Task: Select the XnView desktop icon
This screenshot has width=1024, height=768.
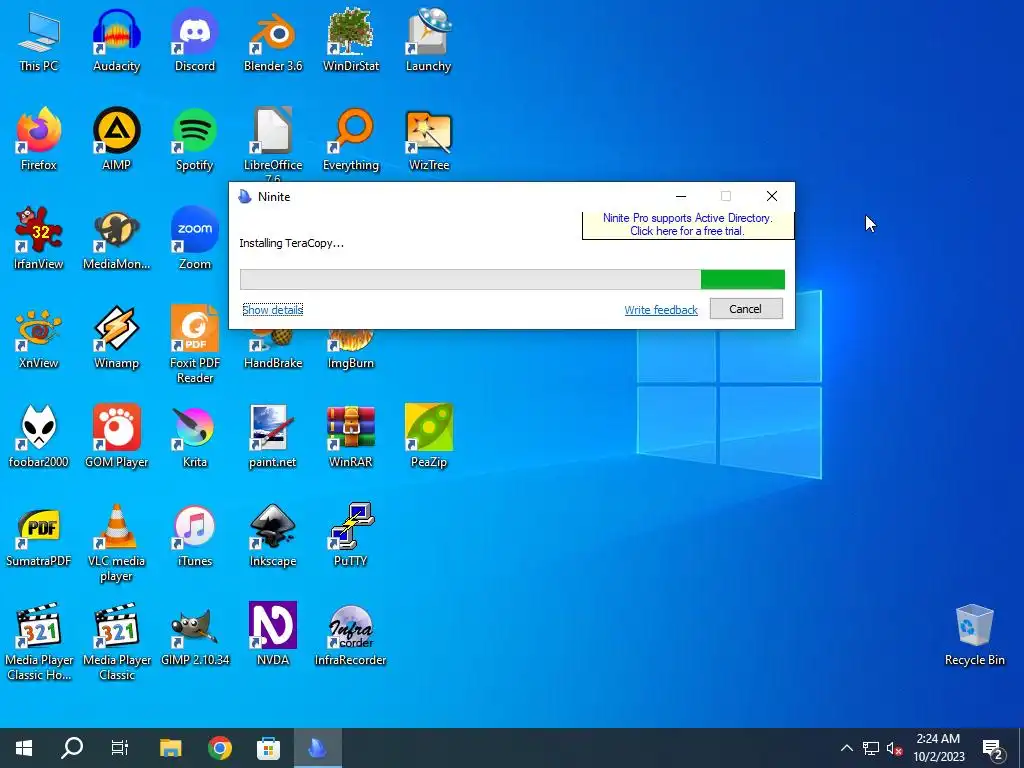Action: (x=39, y=338)
